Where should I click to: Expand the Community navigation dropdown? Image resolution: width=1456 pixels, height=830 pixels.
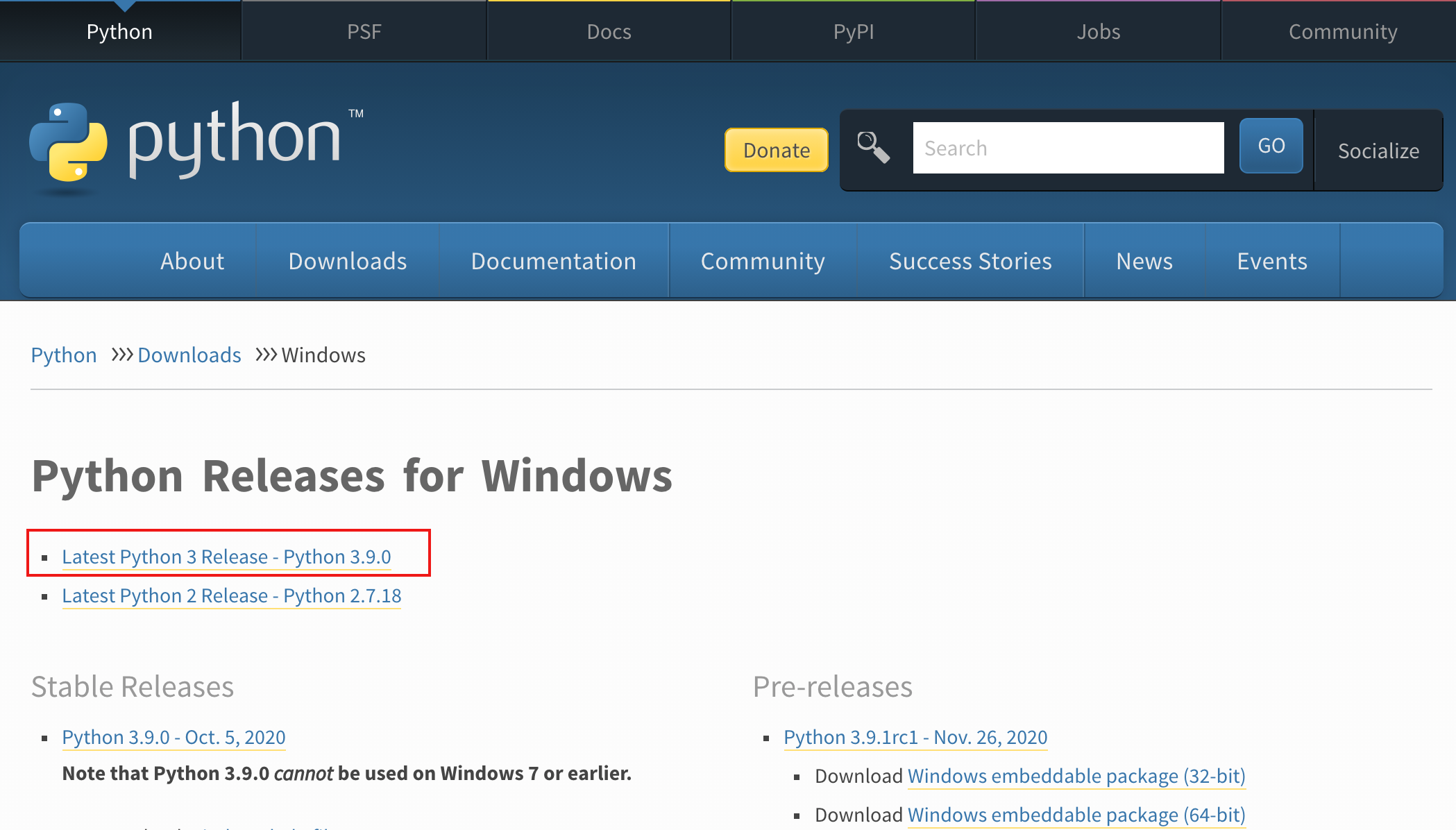tap(762, 261)
